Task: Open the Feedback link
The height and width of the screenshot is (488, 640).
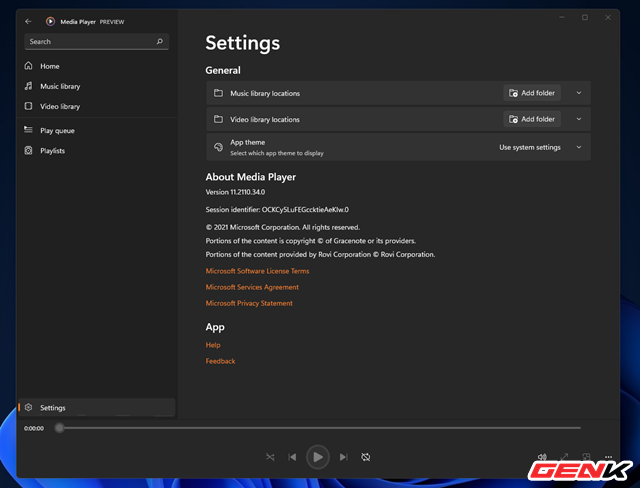Action: click(220, 361)
